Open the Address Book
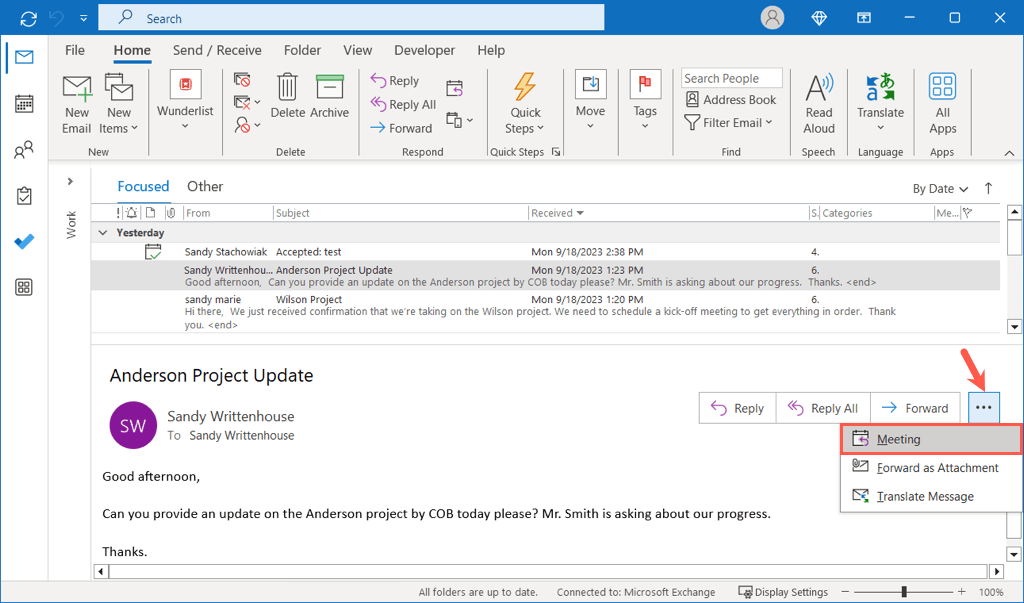The image size is (1024, 603). point(730,99)
